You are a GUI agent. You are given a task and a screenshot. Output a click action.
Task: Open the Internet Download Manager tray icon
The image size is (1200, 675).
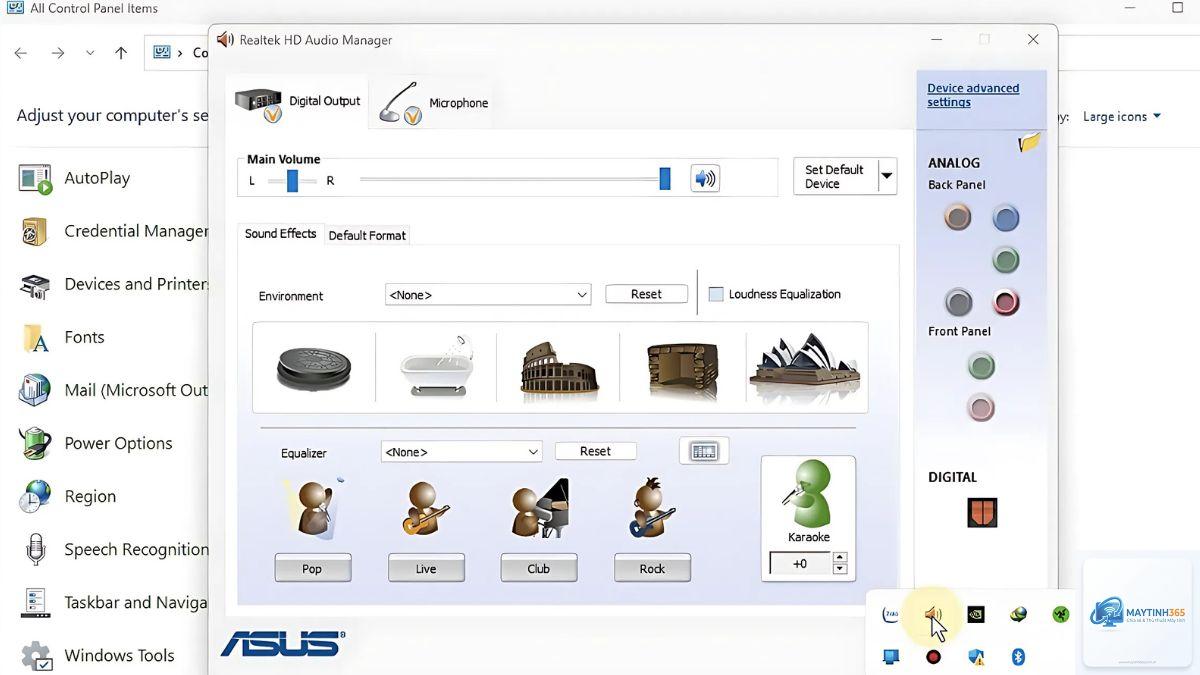(x=1018, y=614)
